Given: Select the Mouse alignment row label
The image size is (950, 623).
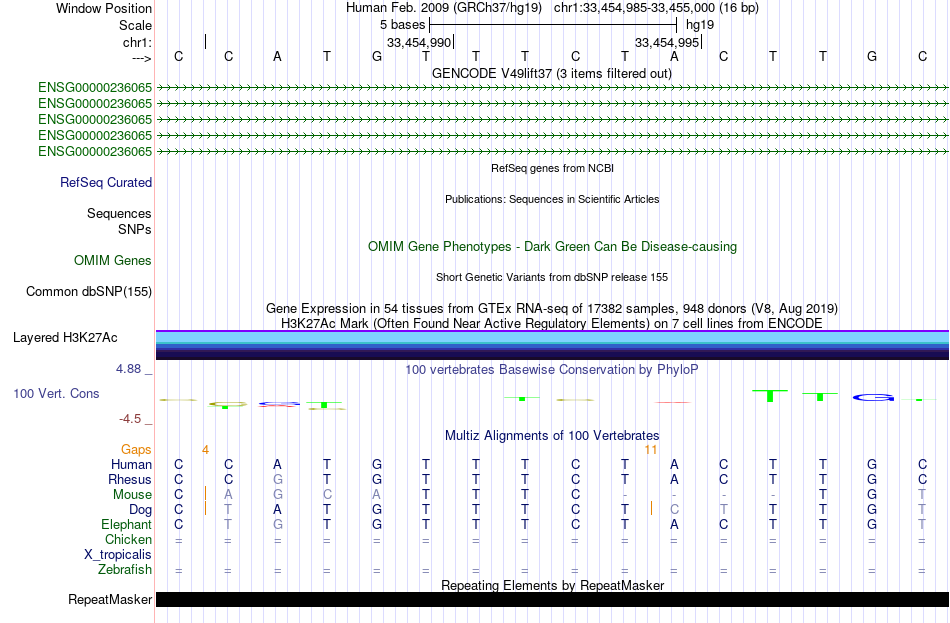Looking at the screenshot, I should [132, 495].
